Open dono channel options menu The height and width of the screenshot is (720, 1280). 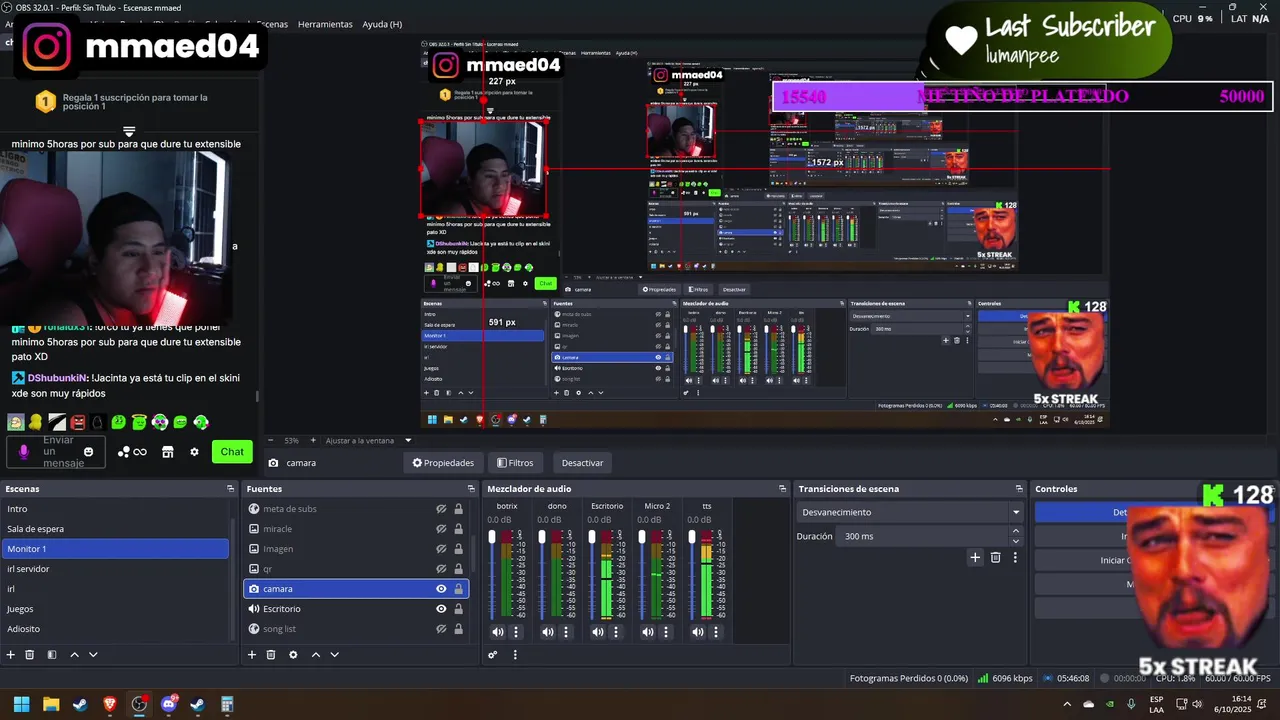point(566,632)
